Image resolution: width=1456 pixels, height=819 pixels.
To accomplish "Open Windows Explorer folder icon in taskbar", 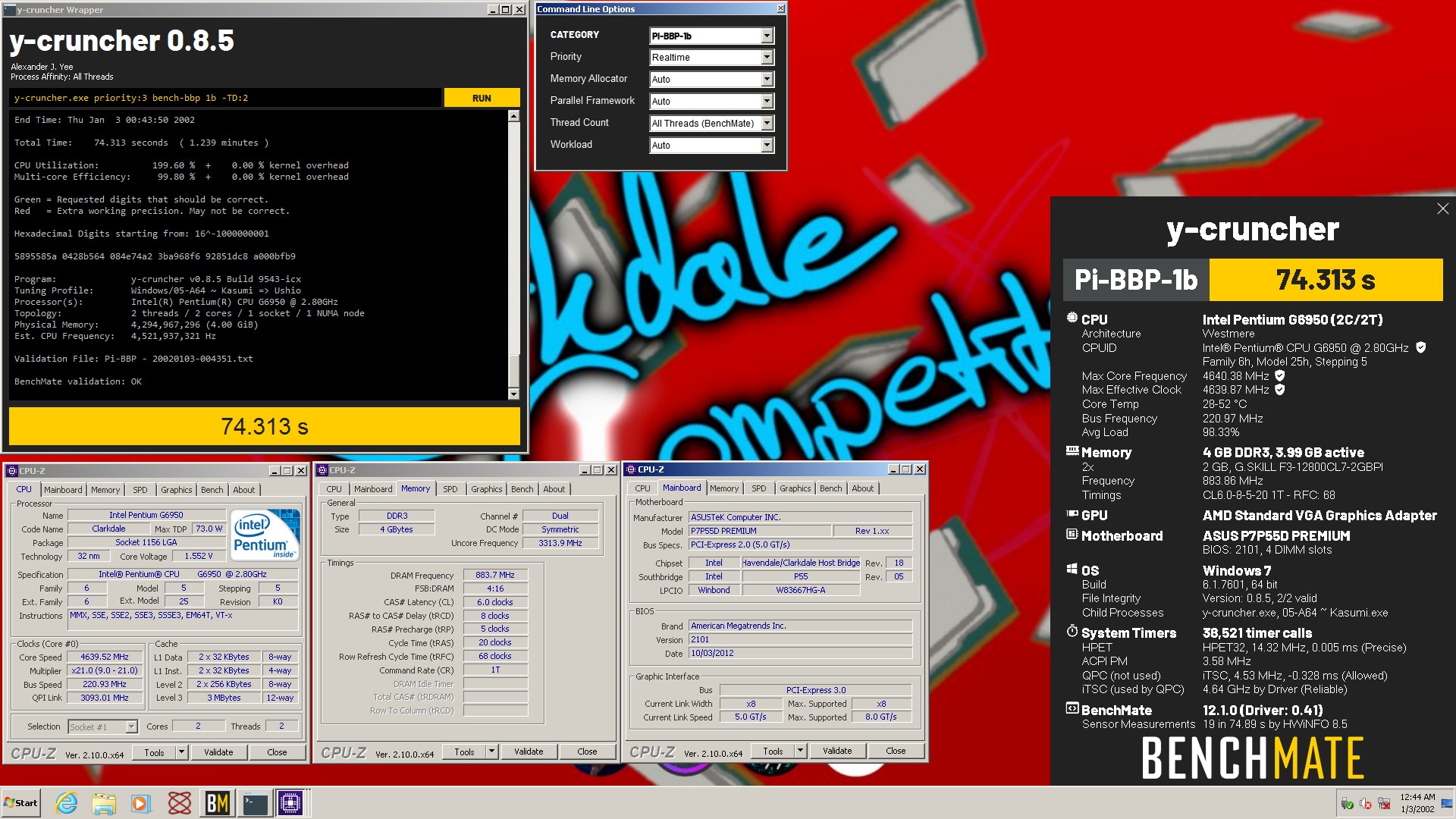I will pos(104,802).
